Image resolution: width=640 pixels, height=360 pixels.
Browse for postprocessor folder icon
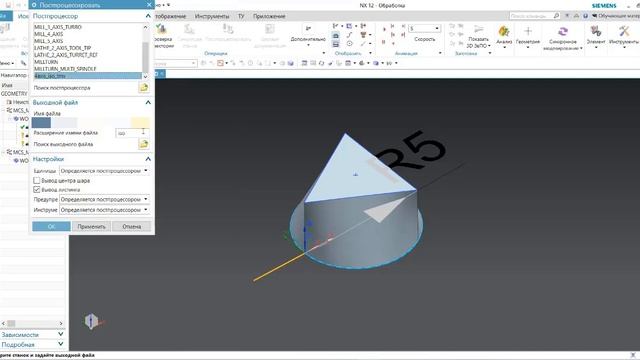144,88
